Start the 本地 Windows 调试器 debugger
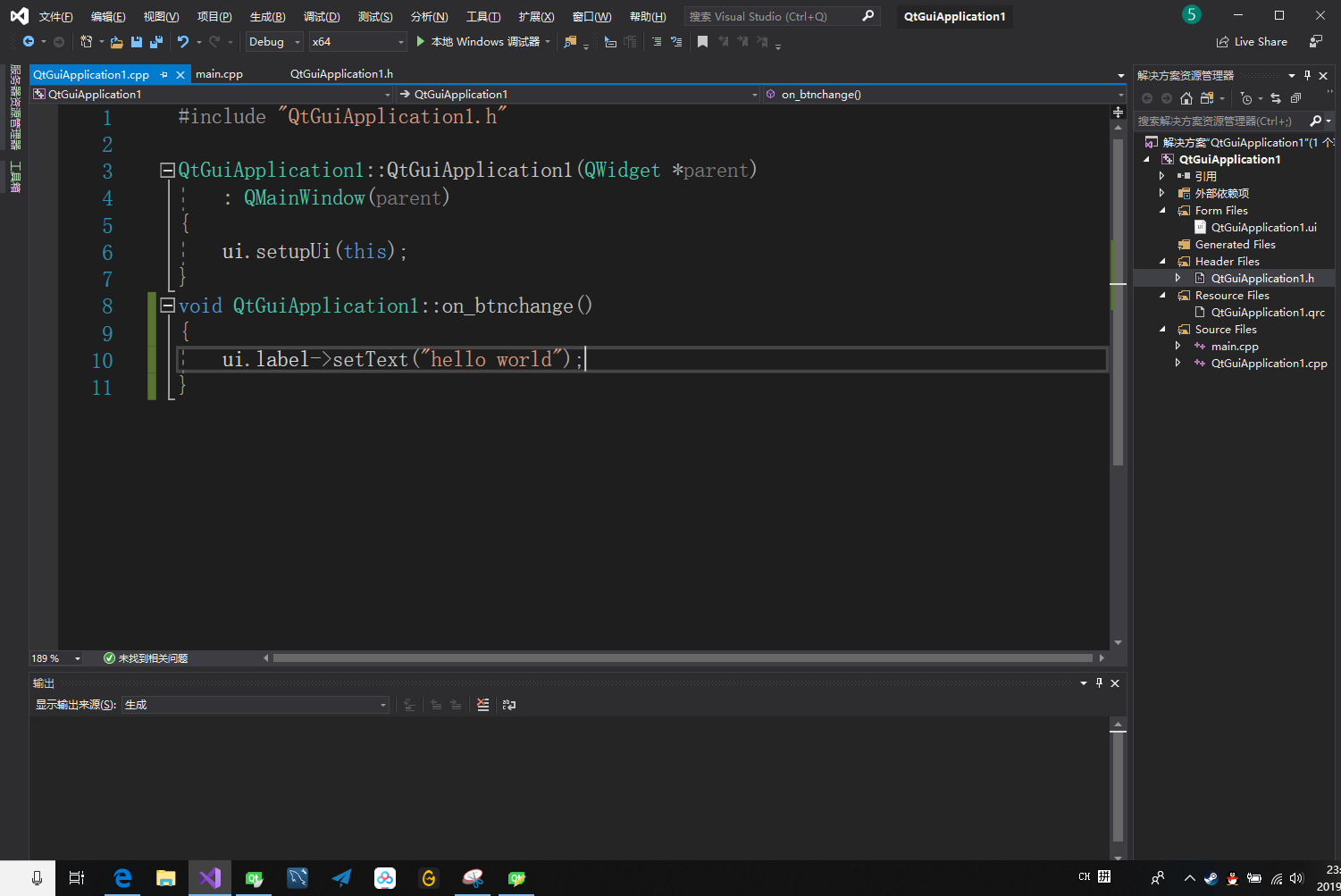 477,42
